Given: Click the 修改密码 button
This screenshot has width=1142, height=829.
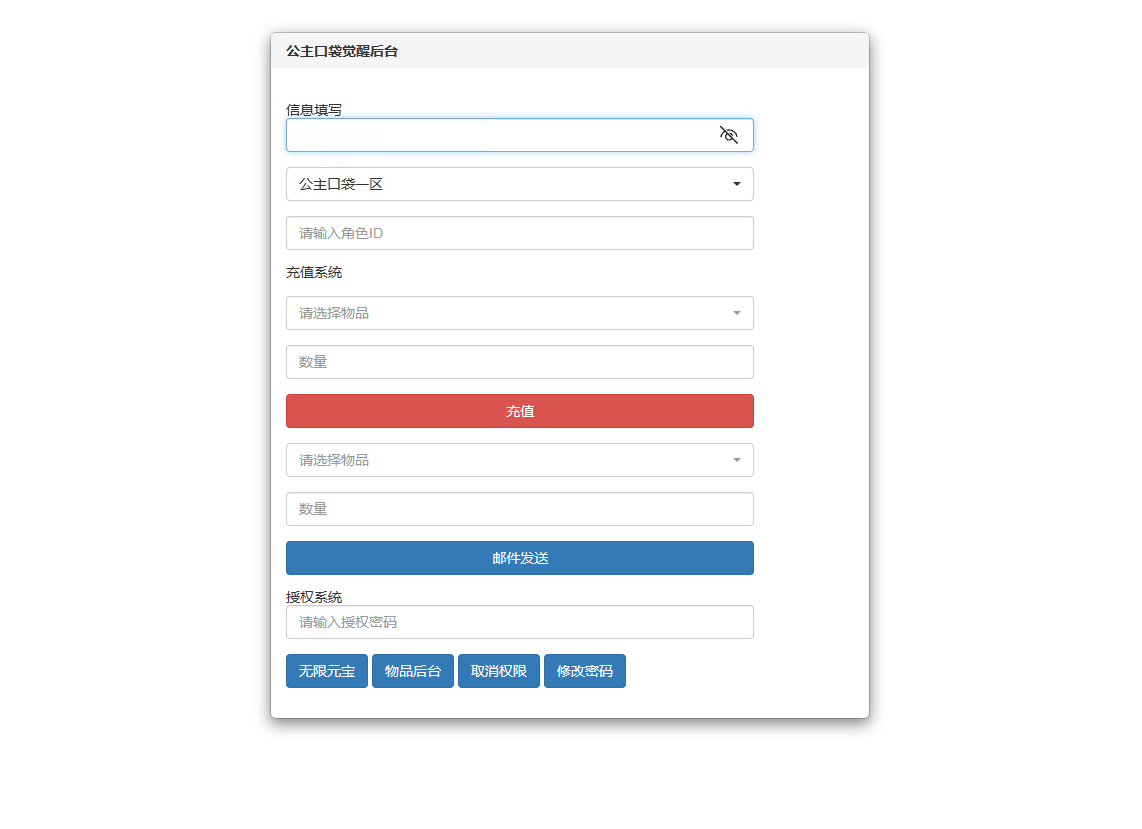Looking at the screenshot, I should (x=585, y=671).
